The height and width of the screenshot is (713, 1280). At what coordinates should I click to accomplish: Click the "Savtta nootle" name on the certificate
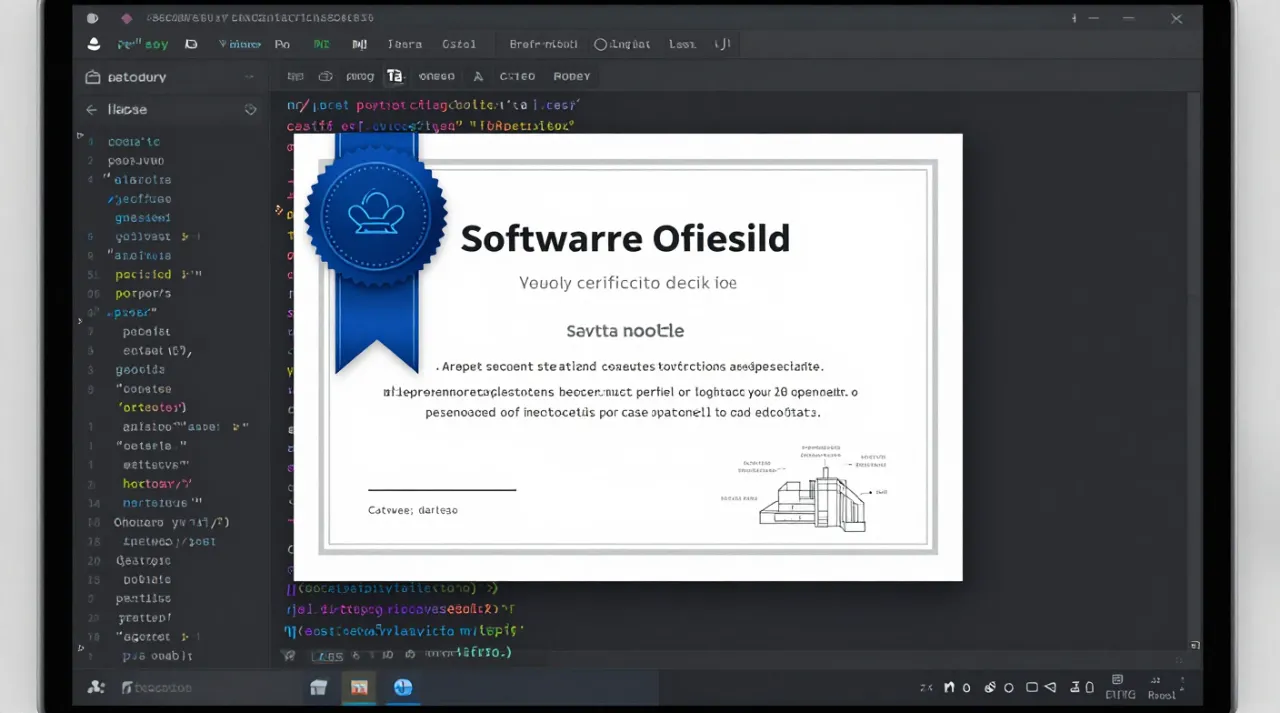click(625, 331)
